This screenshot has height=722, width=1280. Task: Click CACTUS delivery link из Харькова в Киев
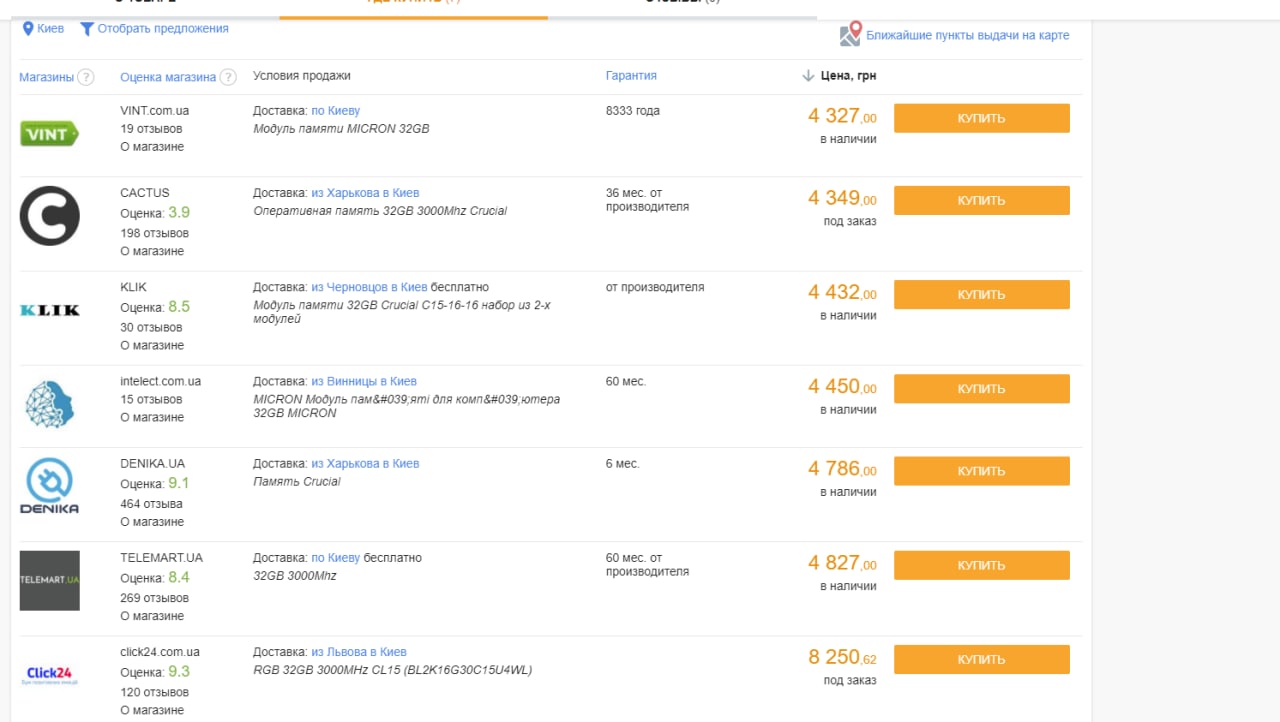(x=365, y=193)
